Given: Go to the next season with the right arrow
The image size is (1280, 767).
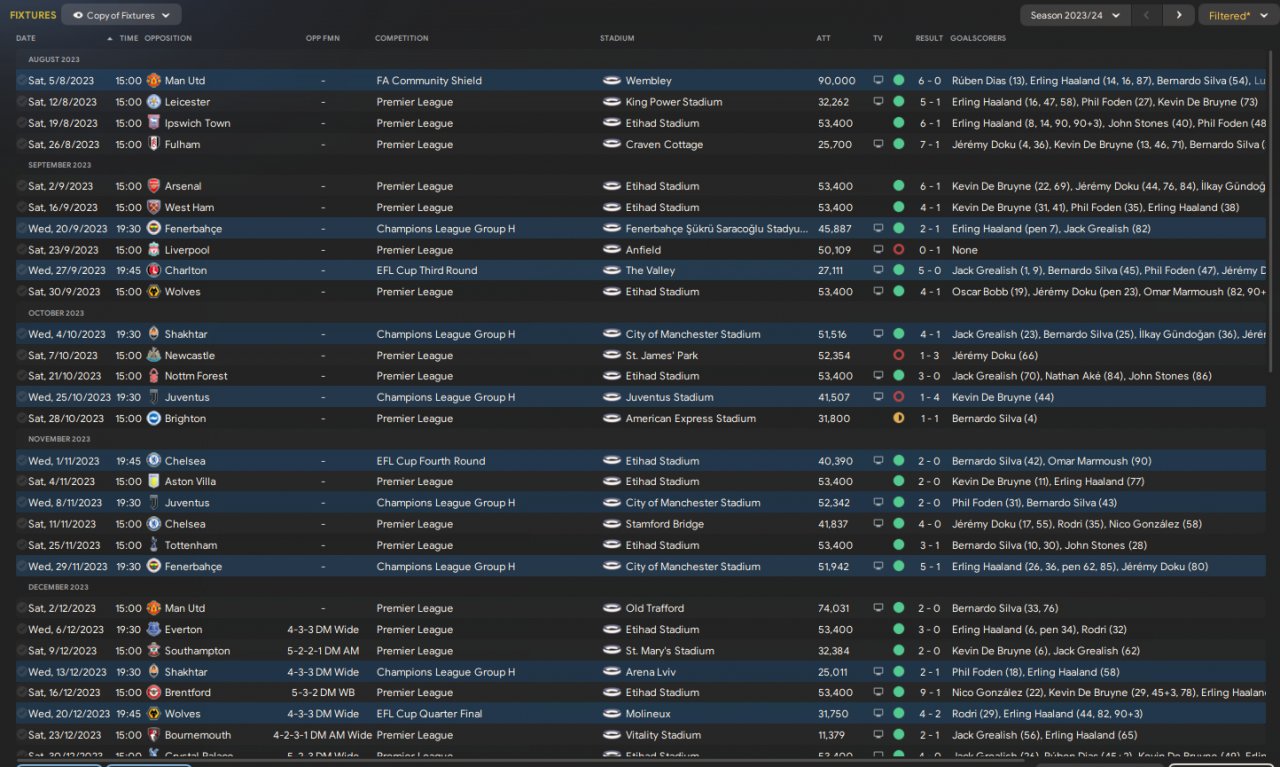Looking at the screenshot, I should [x=1179, y=15].
